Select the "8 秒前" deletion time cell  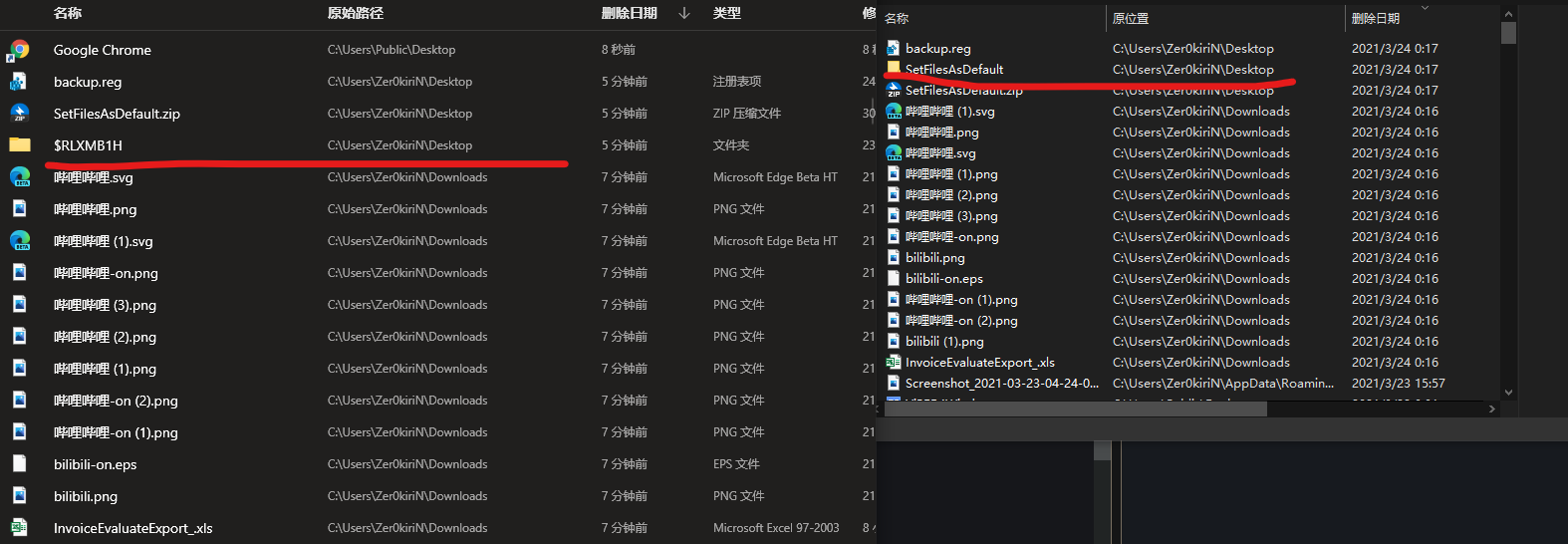point(619,50)
